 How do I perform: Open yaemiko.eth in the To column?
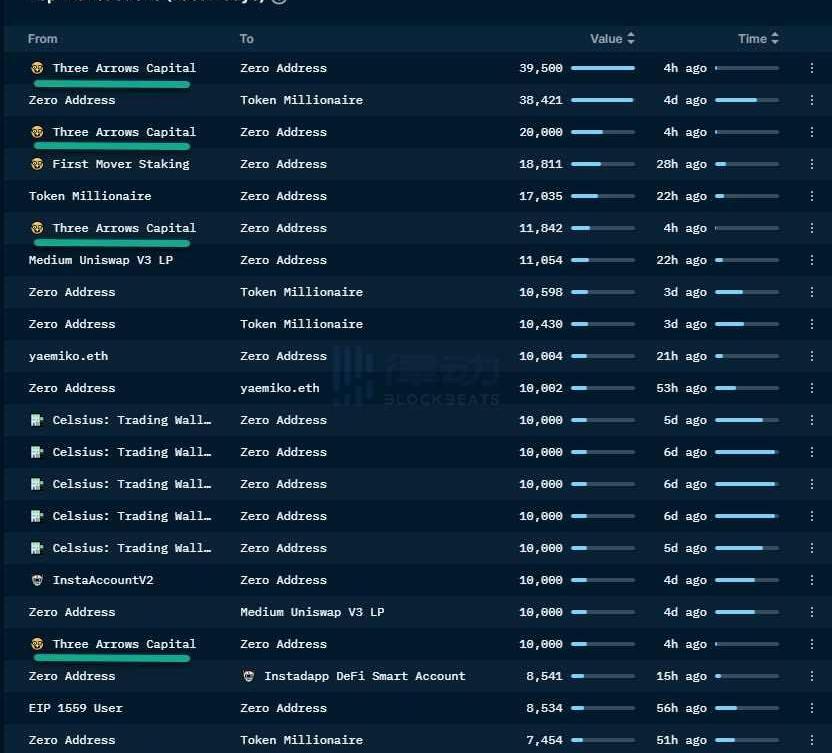tap(280, 388)
